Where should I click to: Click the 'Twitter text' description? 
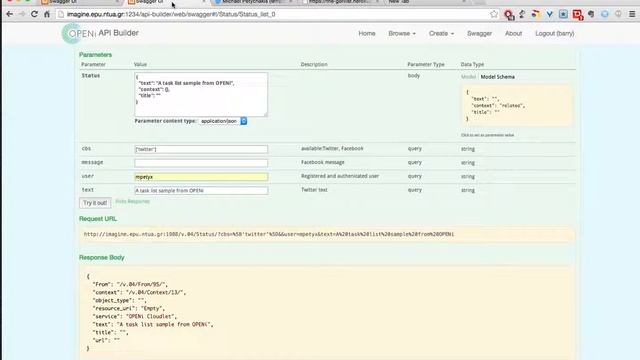click(314, 190)
